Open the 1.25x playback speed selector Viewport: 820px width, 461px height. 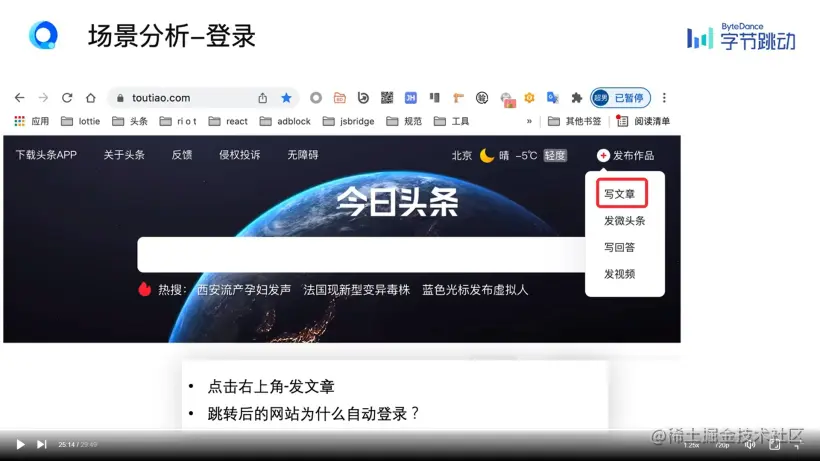point(691,445)
